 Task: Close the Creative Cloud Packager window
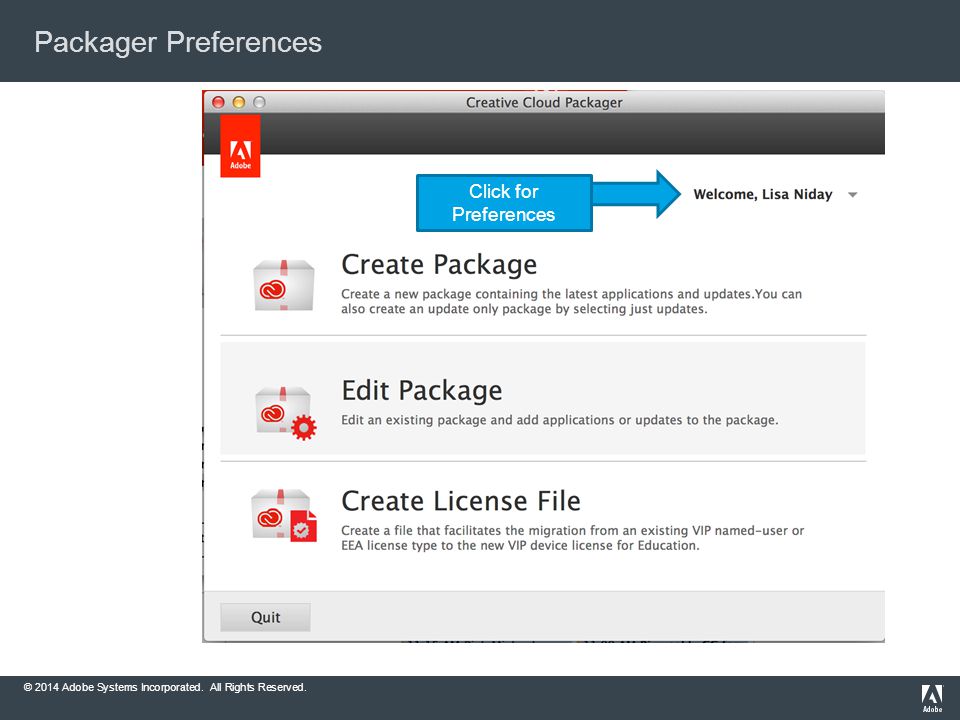[x=218, y=102]
